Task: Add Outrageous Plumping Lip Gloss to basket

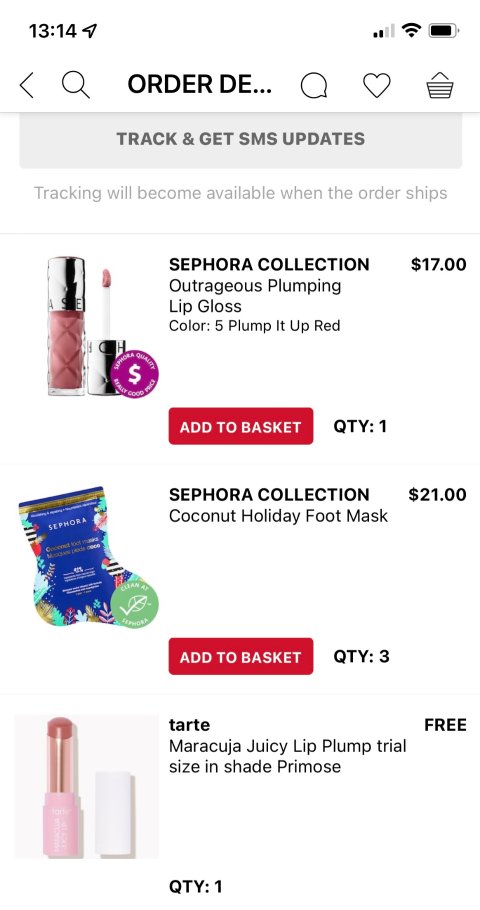Action: click(x=241, y=427)
